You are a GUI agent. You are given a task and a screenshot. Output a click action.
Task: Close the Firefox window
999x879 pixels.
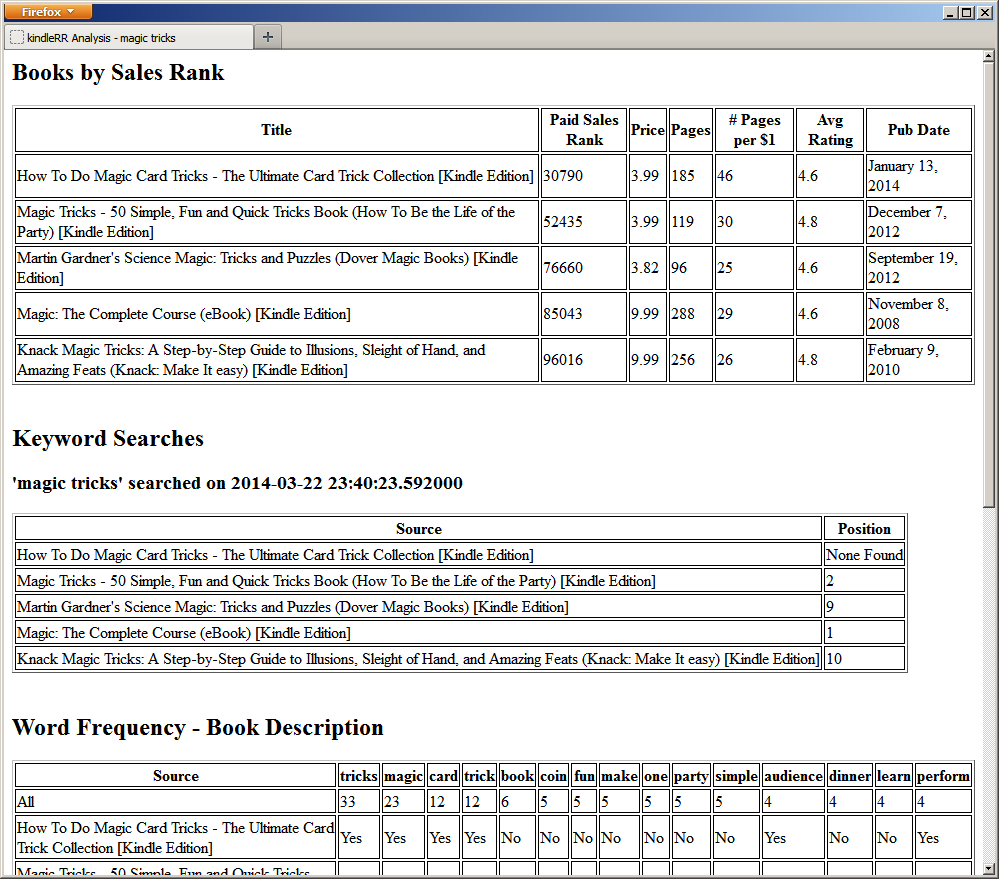point(984,12)
